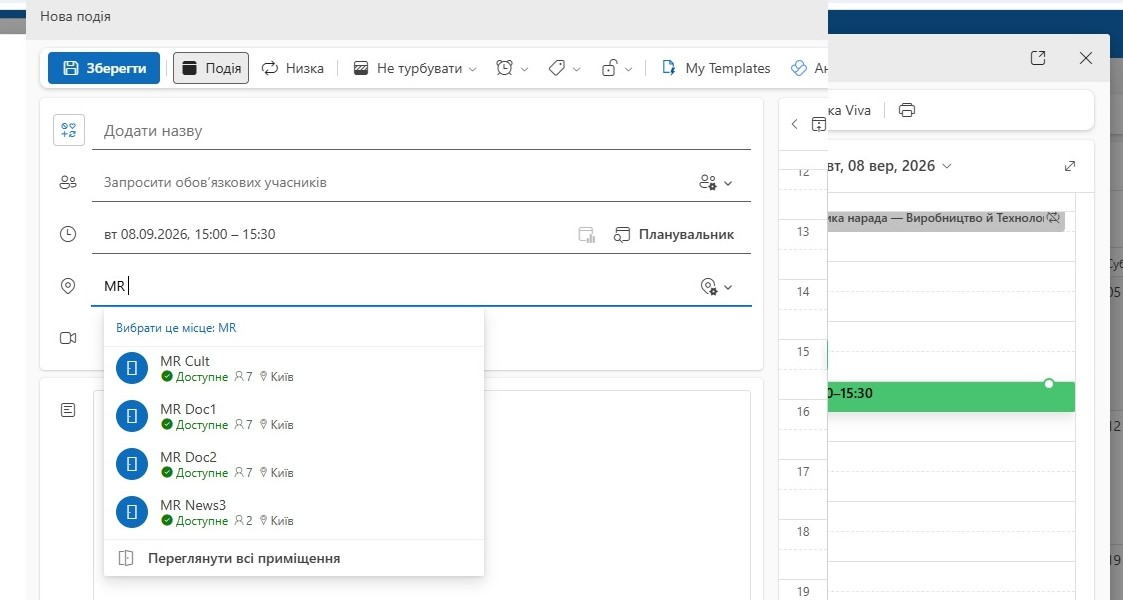Click Київ location text under MR News3

click(x=282, y=521)
